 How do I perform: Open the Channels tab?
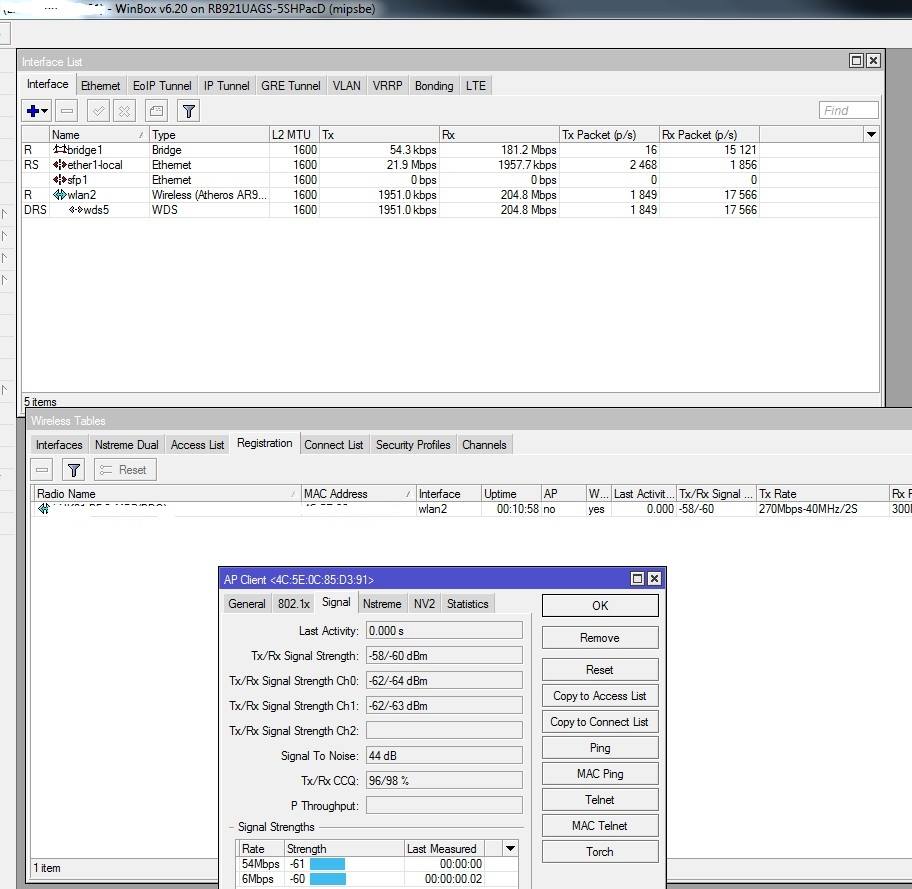point(484,444)
